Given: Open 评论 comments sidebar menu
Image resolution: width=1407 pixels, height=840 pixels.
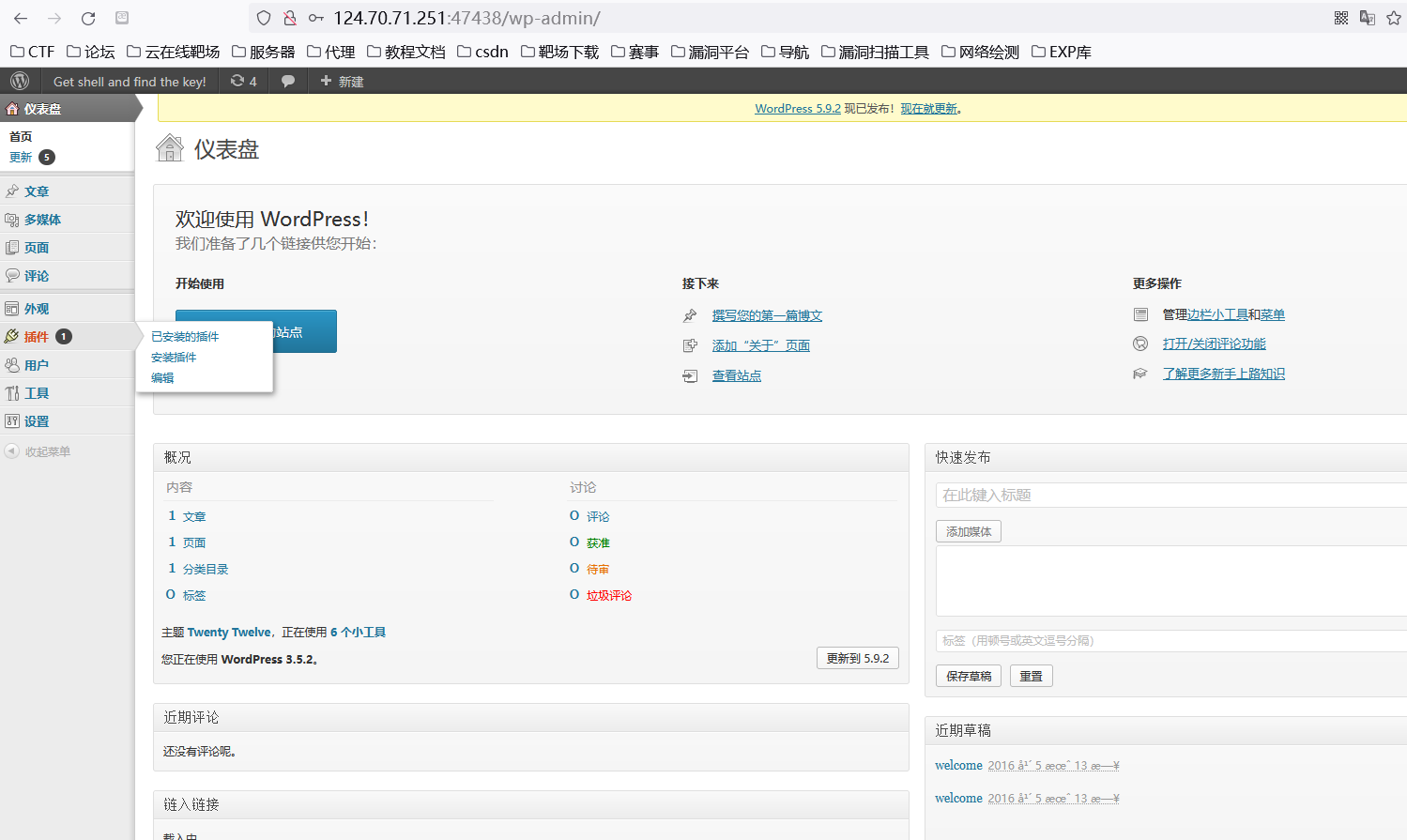Looking at the screenshot, I should click(67, 275).
